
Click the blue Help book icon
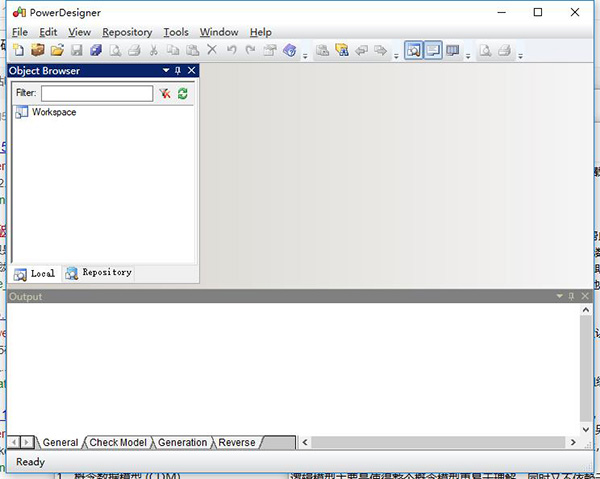point(289,50)
